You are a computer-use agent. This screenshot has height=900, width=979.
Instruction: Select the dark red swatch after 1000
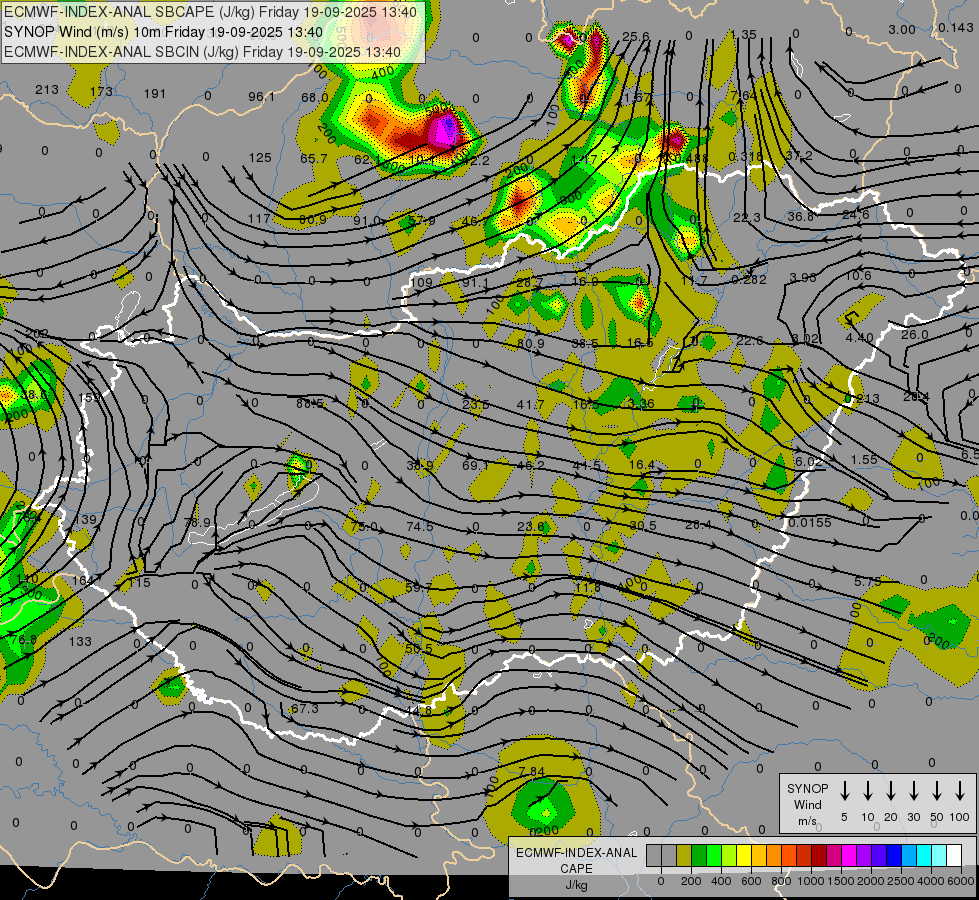819,855
